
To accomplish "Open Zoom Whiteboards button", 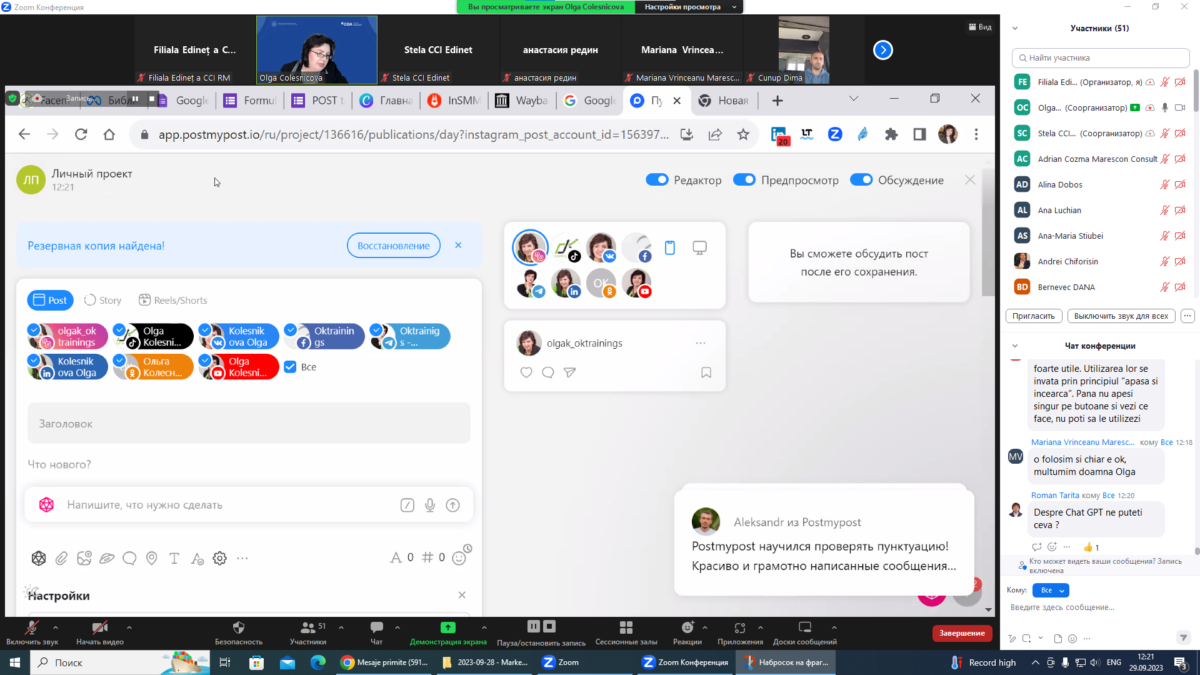I will pyautogui.click(x=803, y=633).
